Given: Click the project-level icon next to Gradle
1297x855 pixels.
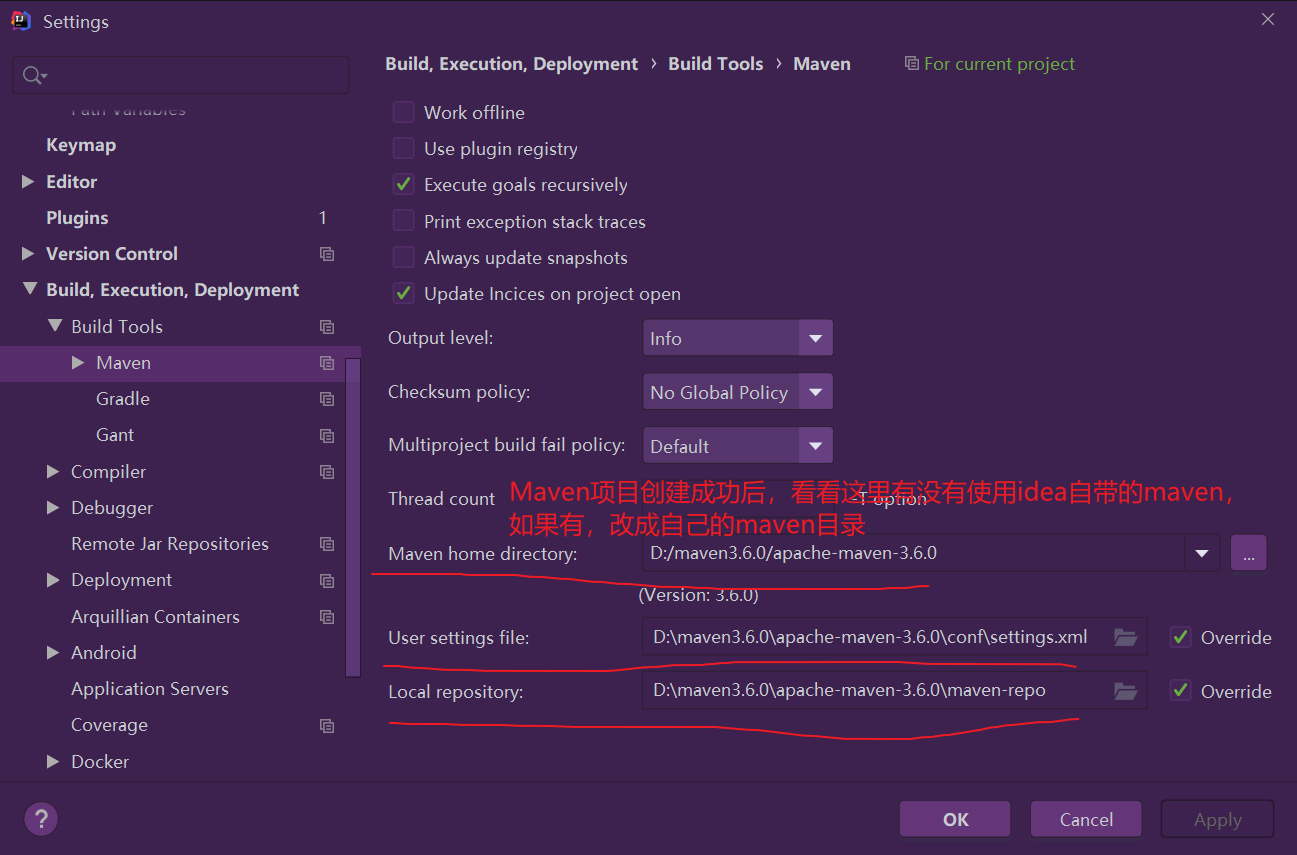Looking at the screenshot, I should (x=326, y=399).
